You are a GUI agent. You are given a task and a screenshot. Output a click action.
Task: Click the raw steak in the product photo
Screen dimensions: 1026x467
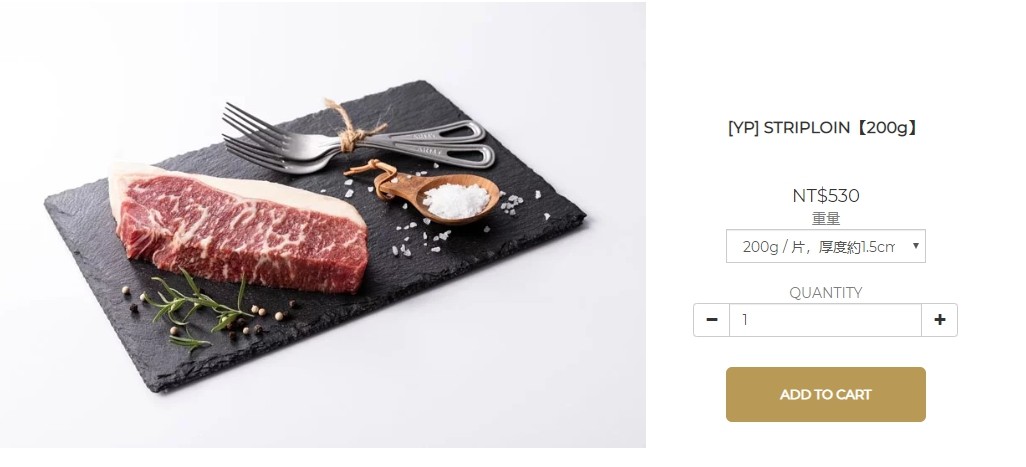241,229
